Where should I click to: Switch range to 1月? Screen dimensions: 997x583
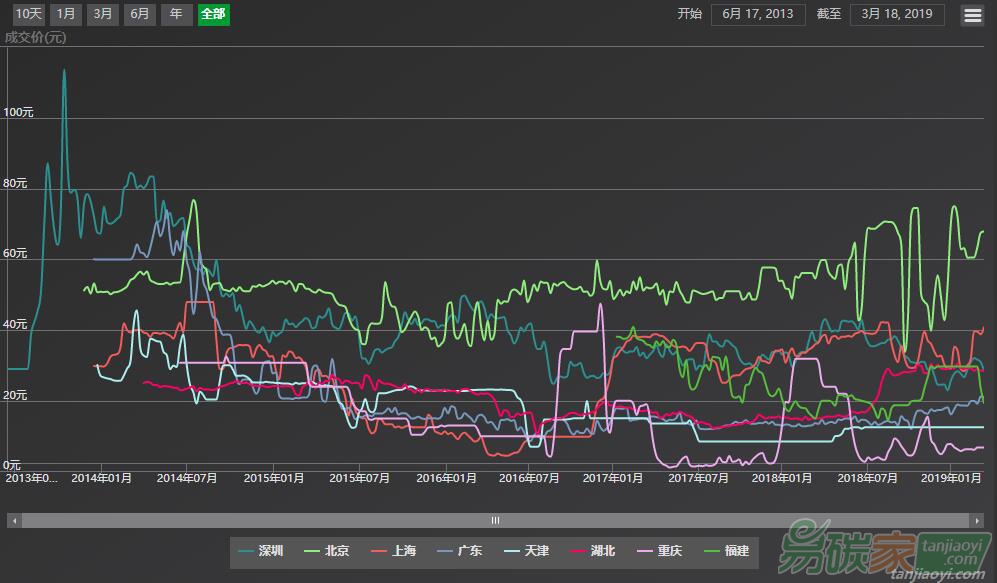coord(65,14)
